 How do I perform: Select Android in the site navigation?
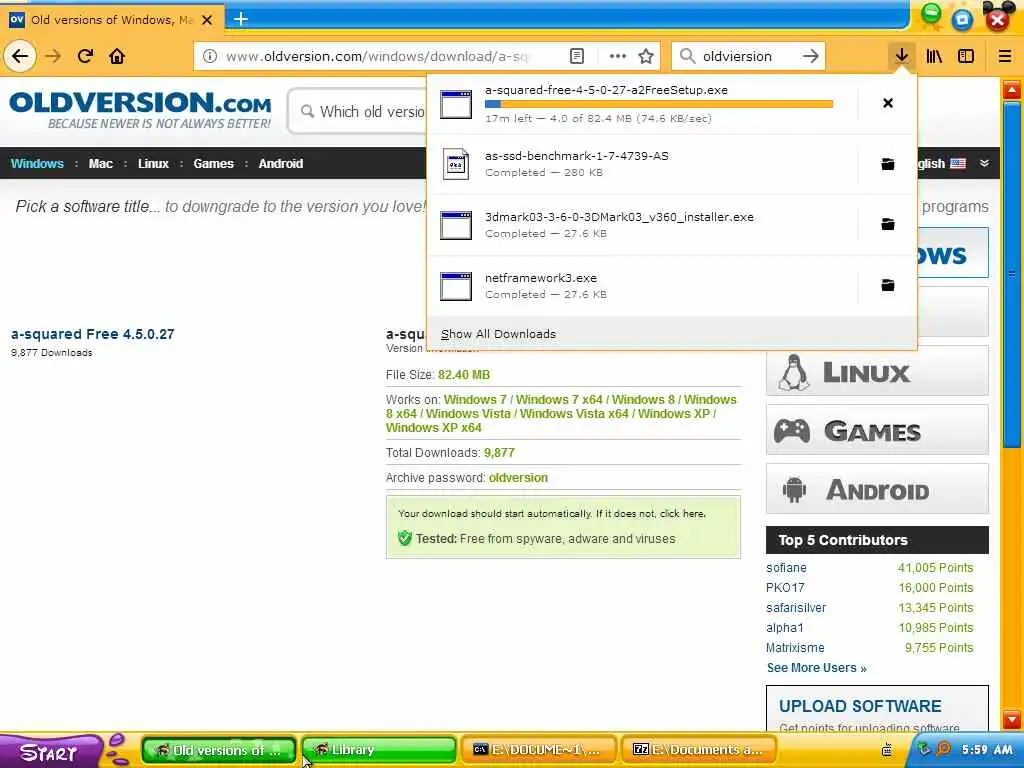click(281, 163)
